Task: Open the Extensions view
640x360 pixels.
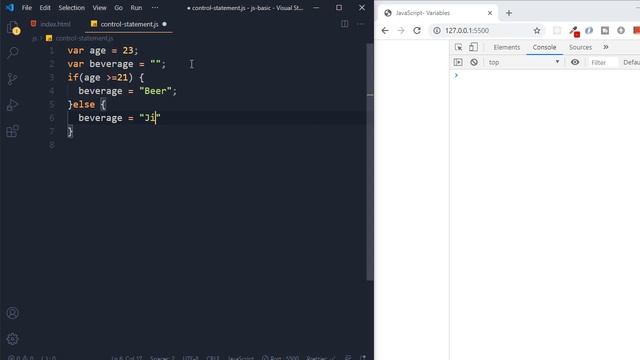Action: click(x=13, y=131)
